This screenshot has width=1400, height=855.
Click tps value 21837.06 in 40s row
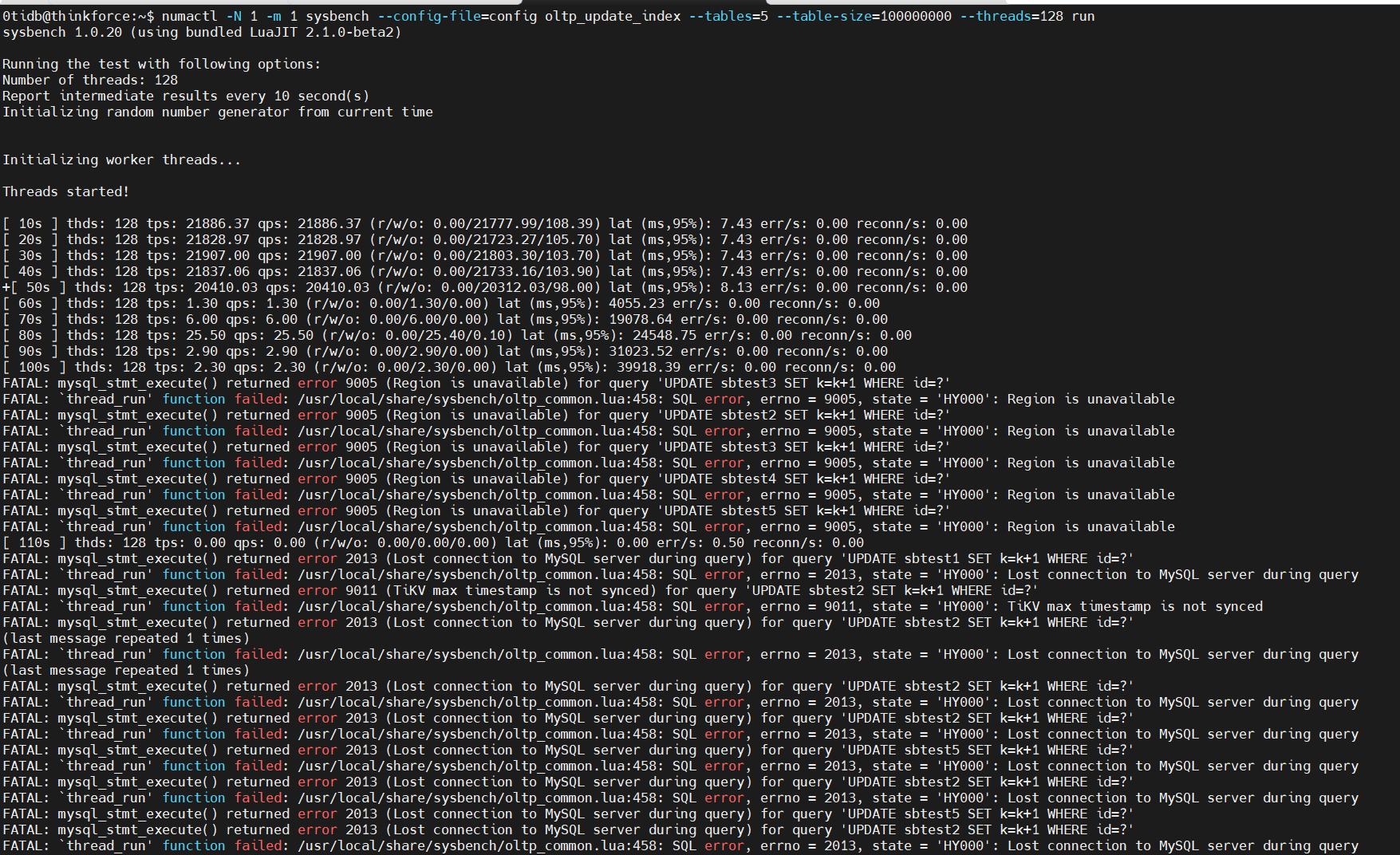click(x=218, y=271)
